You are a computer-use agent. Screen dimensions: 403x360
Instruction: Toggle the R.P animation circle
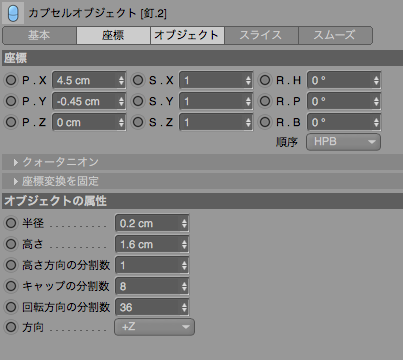point(265,101)
